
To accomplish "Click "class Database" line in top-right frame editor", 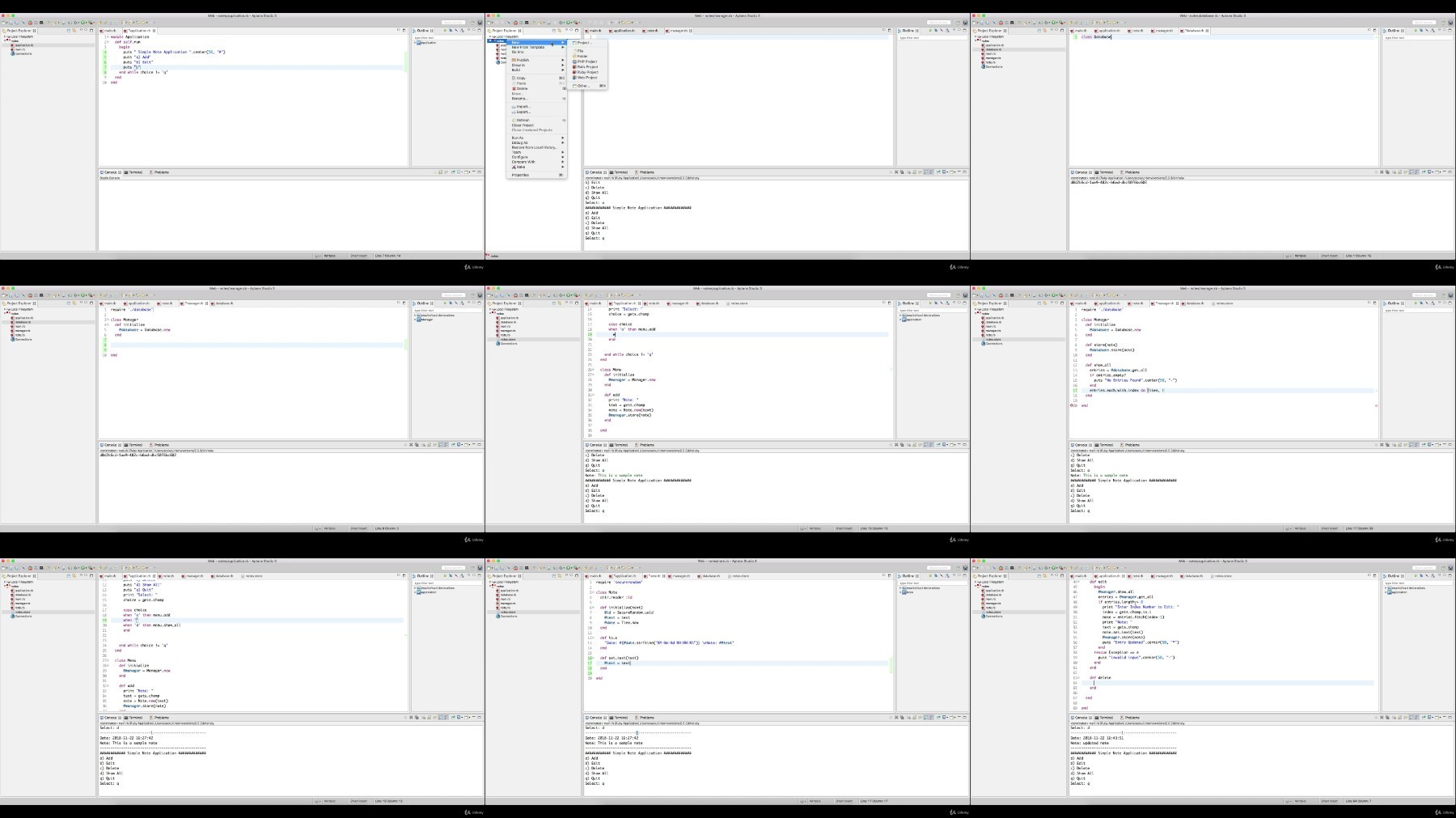I will (1097, 37).
